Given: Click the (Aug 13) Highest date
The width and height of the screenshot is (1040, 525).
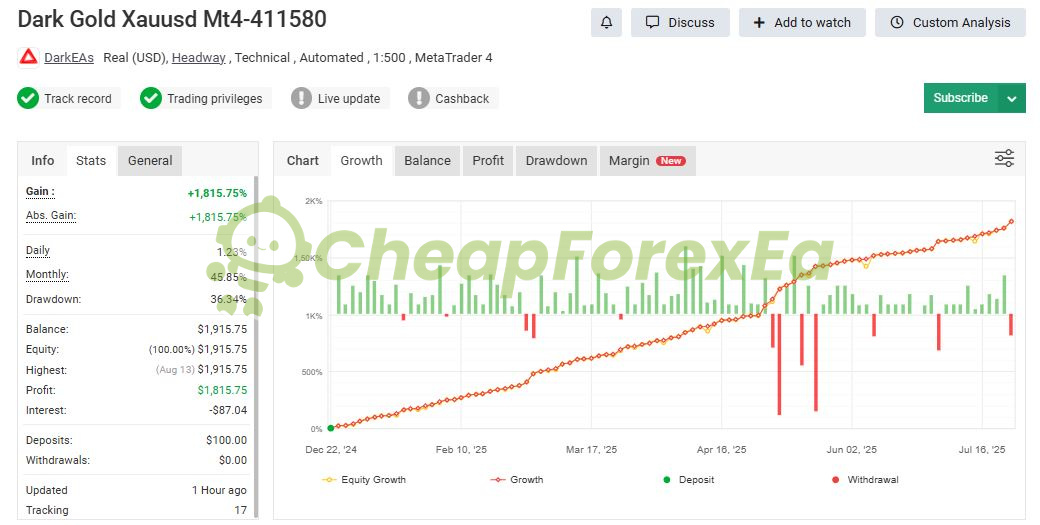Looking at the screenshot, I should [x=175, y=370].
